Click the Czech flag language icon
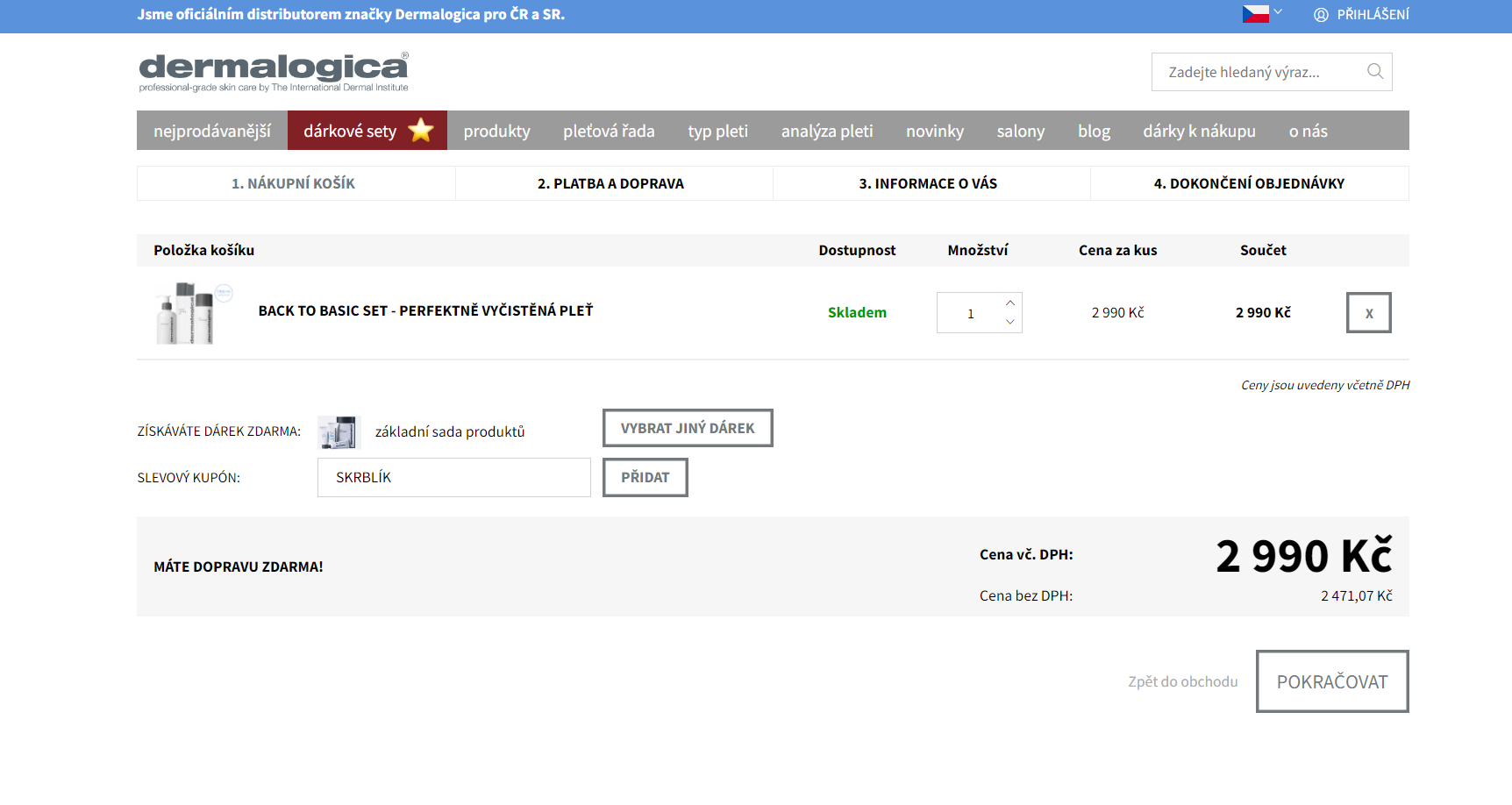This screenshot has height=805, width=1512. 1255,14
